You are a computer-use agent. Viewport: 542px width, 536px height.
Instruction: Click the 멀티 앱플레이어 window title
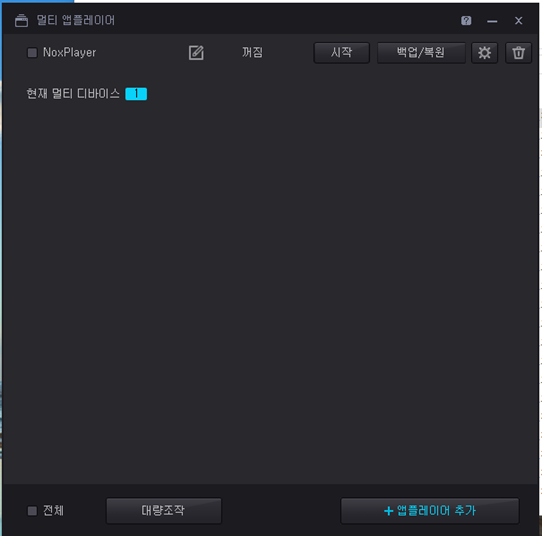76,20
